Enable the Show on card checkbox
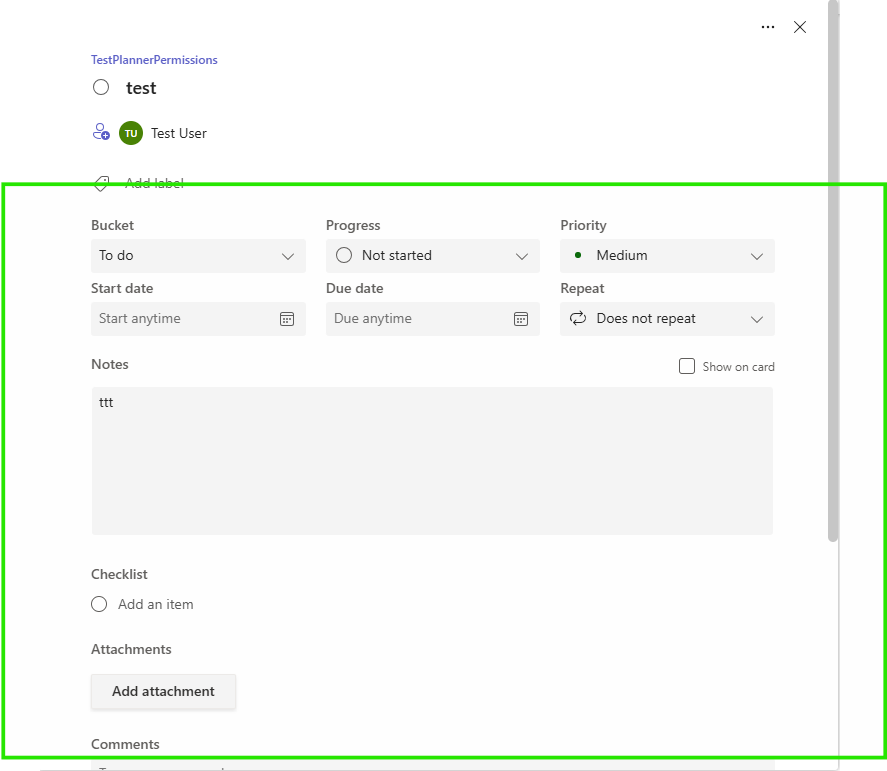 point(687,366)
